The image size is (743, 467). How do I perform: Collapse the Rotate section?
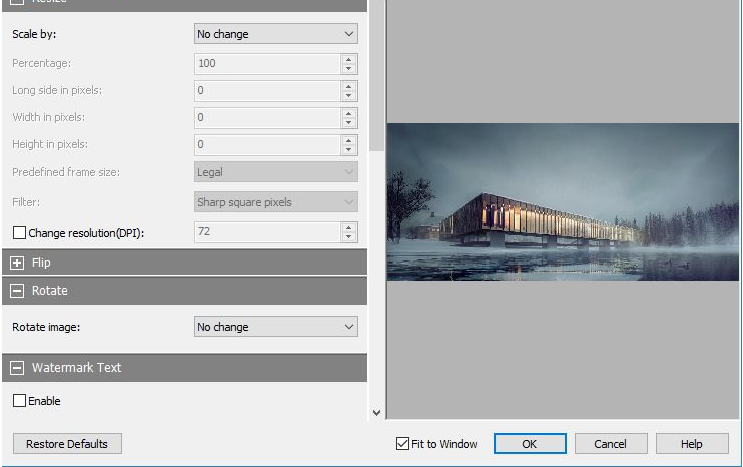pos(17,291)
